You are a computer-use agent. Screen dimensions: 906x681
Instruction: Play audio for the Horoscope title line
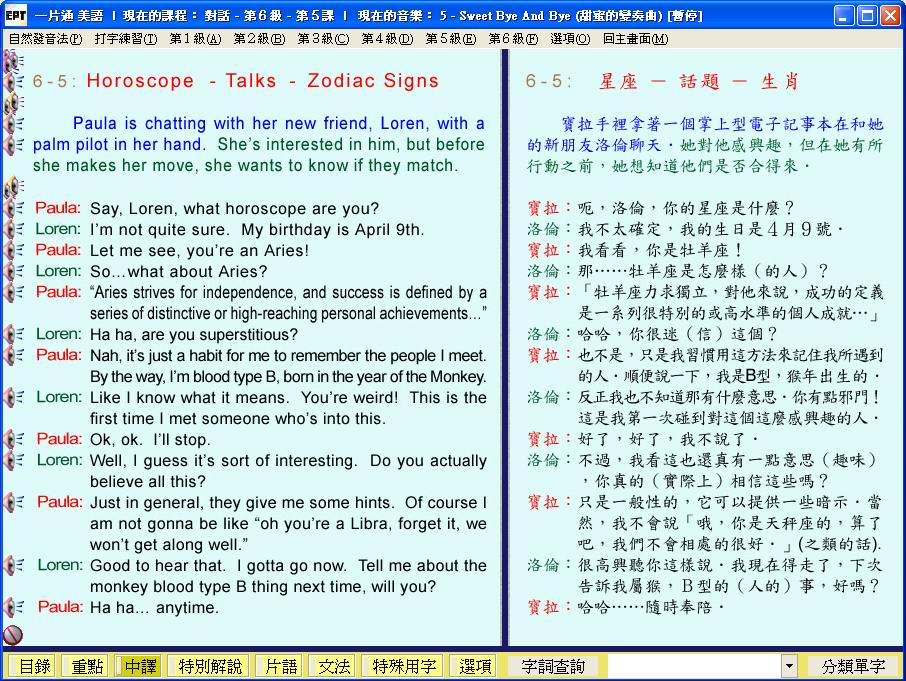coord(14,82)
